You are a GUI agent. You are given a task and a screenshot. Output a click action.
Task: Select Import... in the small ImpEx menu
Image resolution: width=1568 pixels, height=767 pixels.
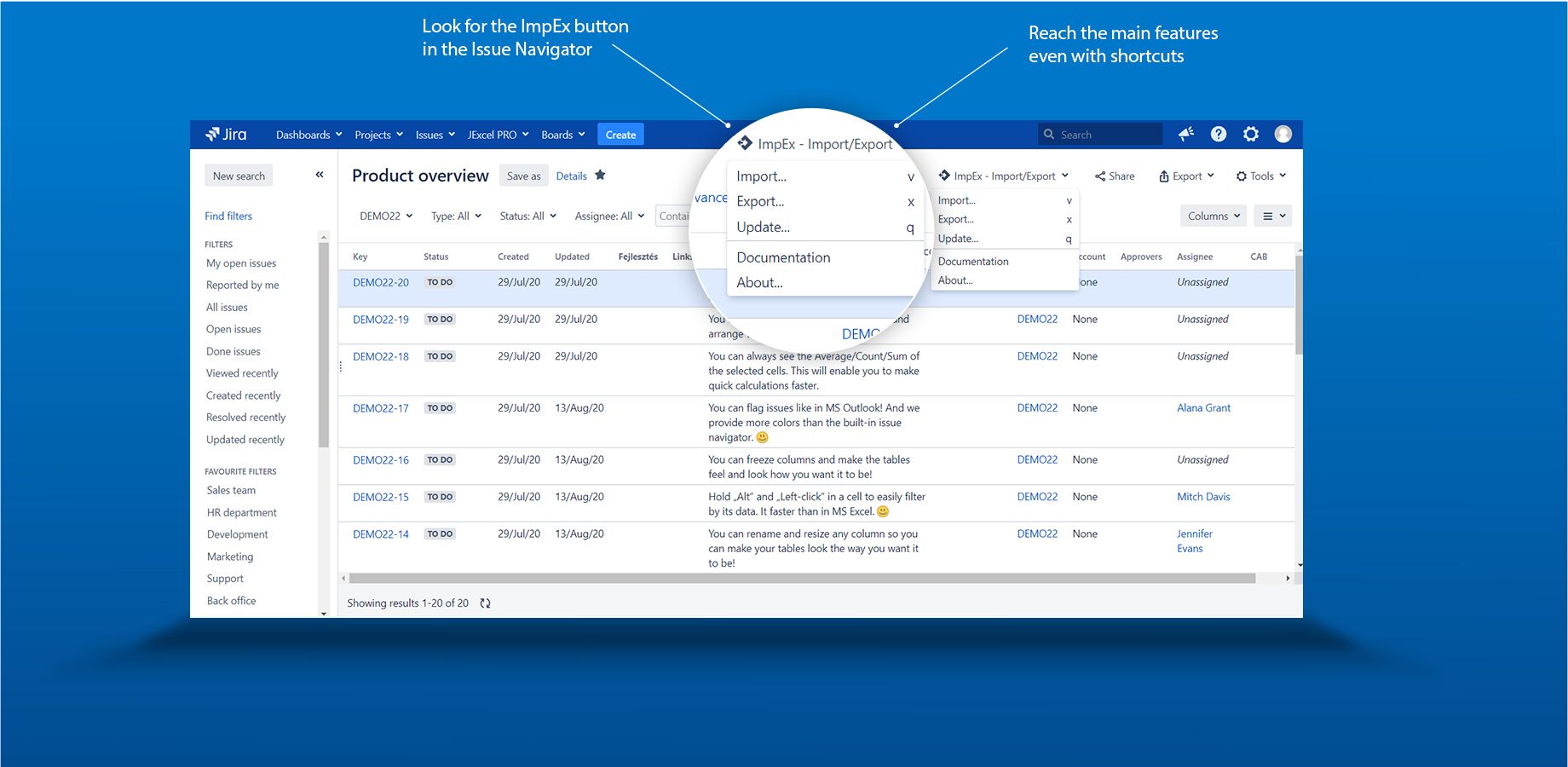click(1004, 200)
